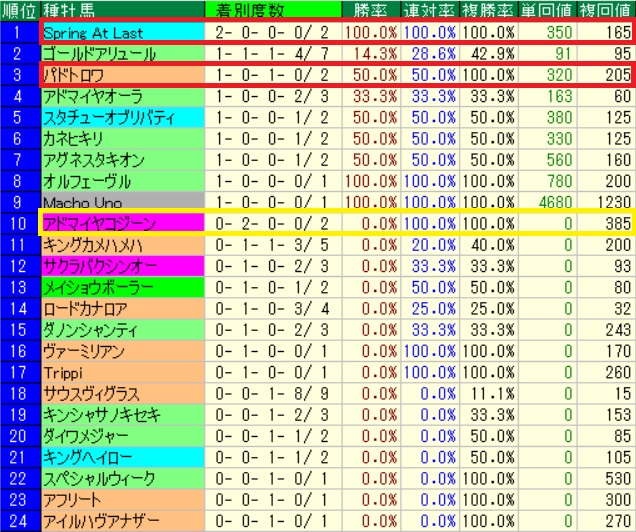The height and width of the screenshot is (532, 636).
Task: Click the 530 place return value
Action: [619, 479]
